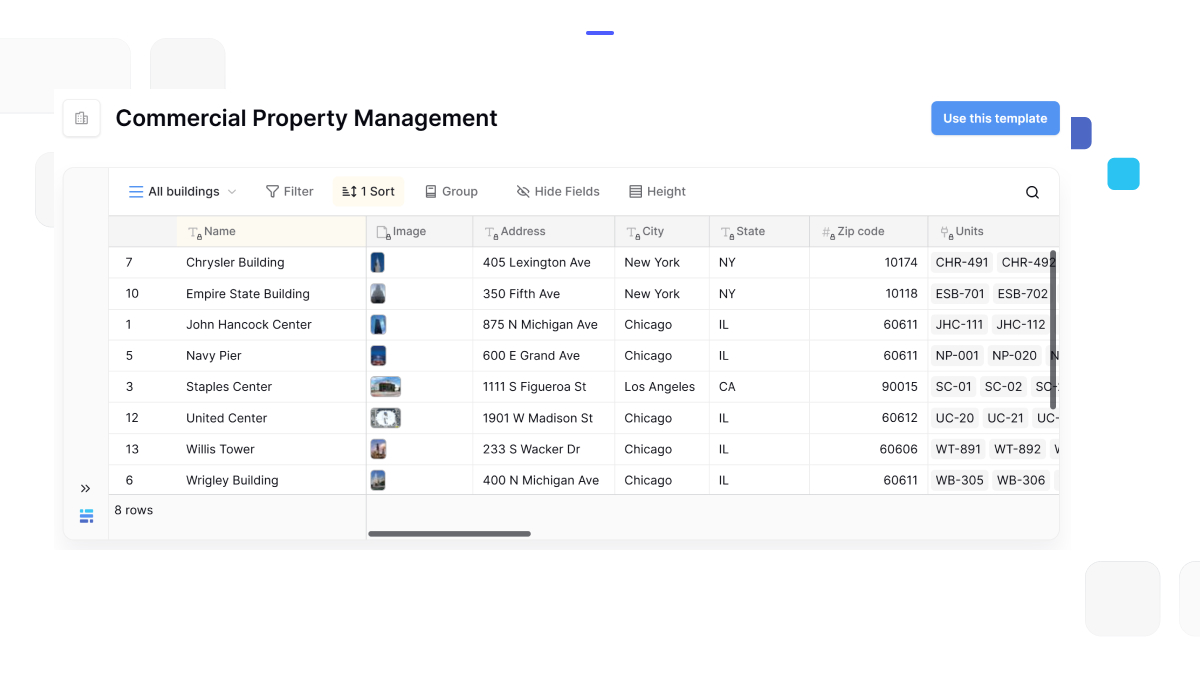Toggle the sort highlight by clicking 1 Sort
This screenshot has width=1200, height=675.
(368, 190)
